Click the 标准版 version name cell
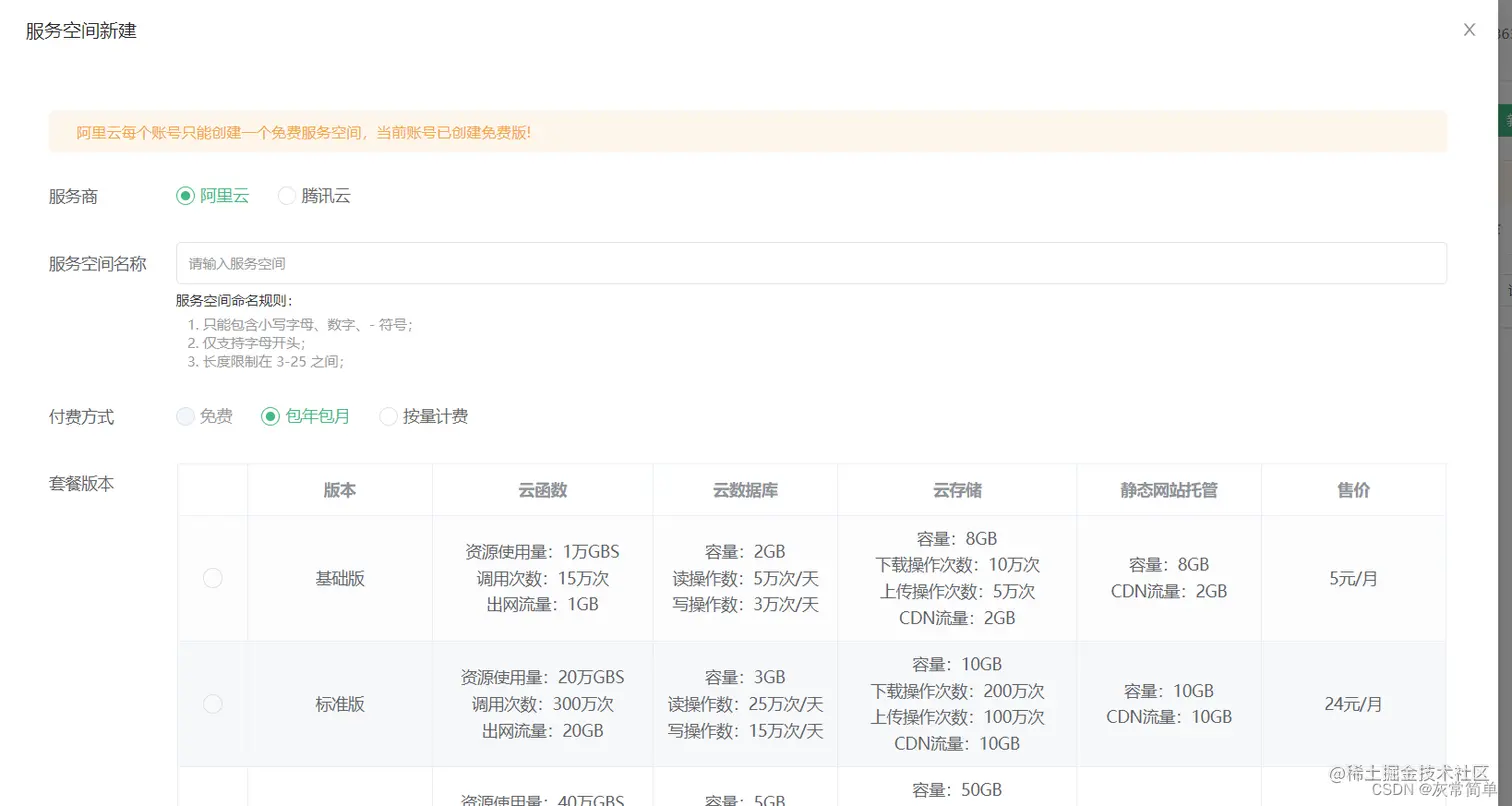Screen dimensions: 1512x806 (x=340, y=704)
